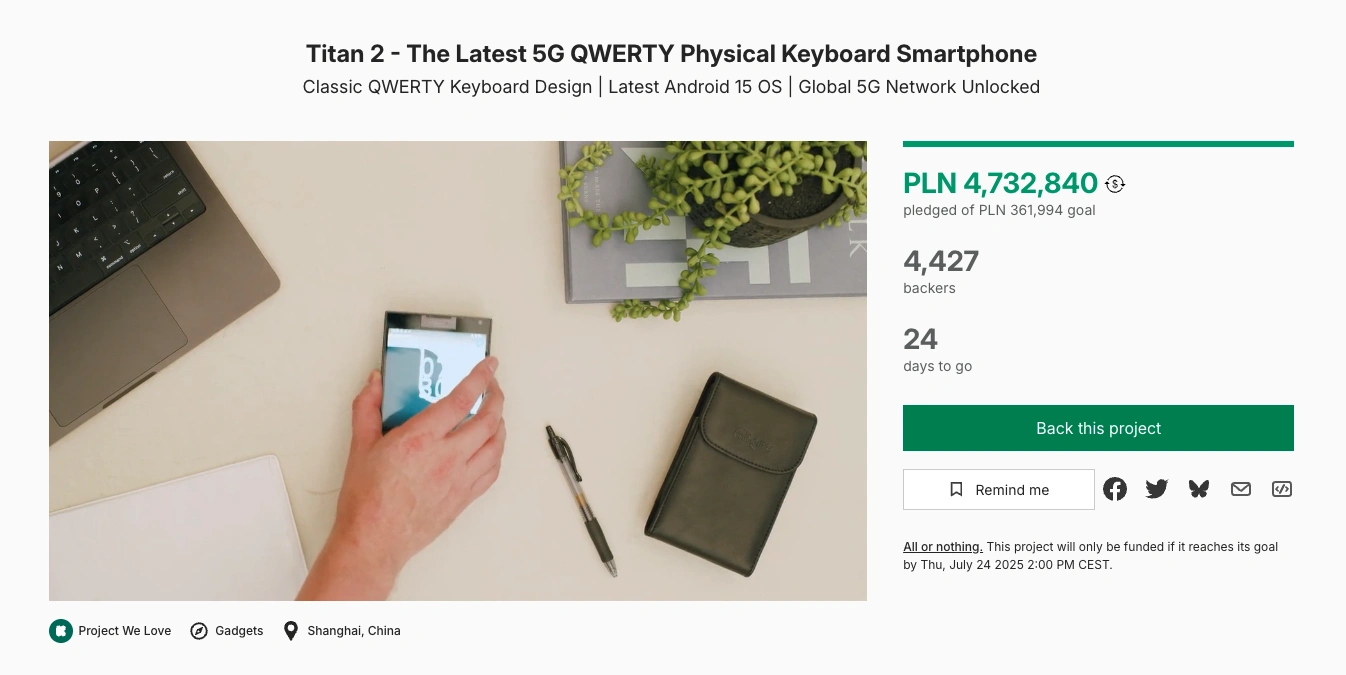Click the Remind me button
Image resolution: width=1346 pixels, height=675 pixels.
(999, 490)
